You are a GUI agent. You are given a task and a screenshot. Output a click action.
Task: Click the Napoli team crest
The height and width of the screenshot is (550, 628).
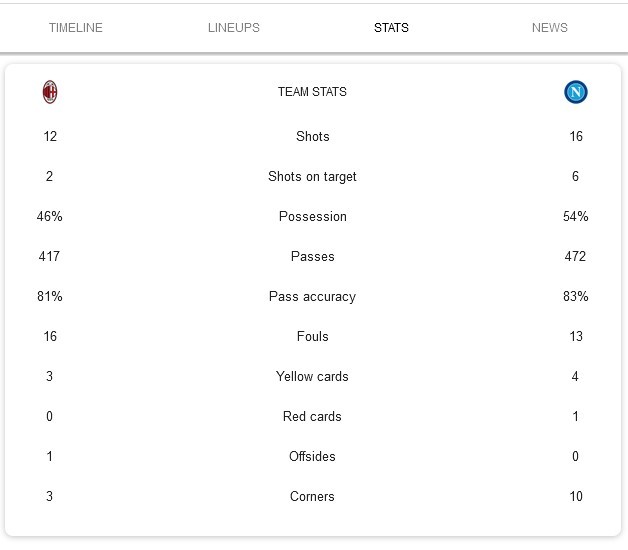pyautogui.click(x=575, y=92)
